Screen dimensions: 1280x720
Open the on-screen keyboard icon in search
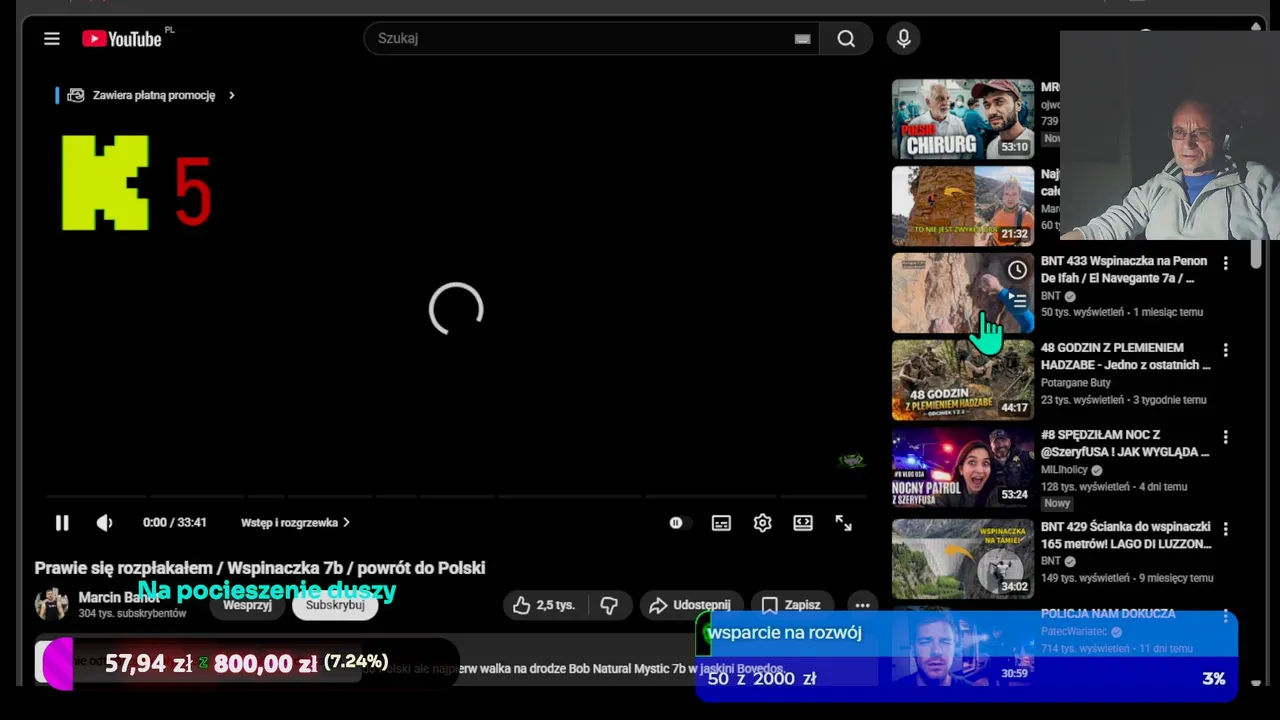click(802, 39)
